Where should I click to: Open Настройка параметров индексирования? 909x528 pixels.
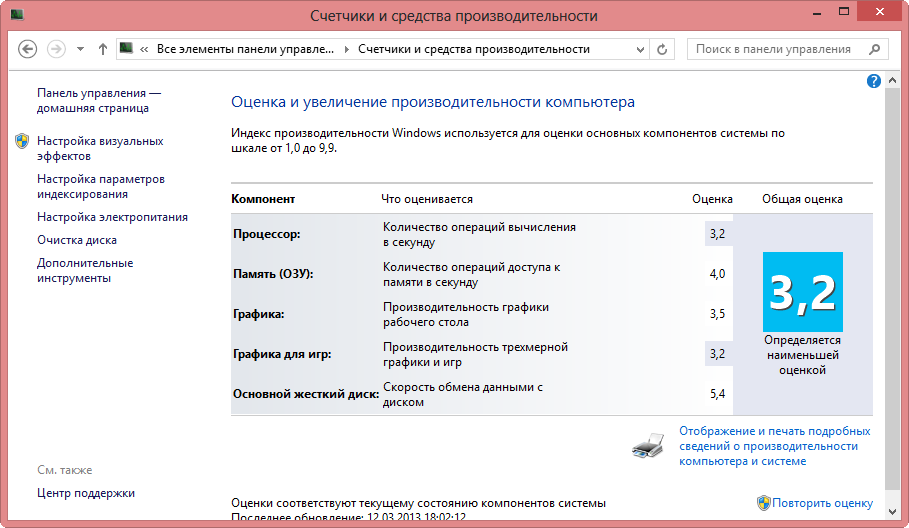click(100, 187)
